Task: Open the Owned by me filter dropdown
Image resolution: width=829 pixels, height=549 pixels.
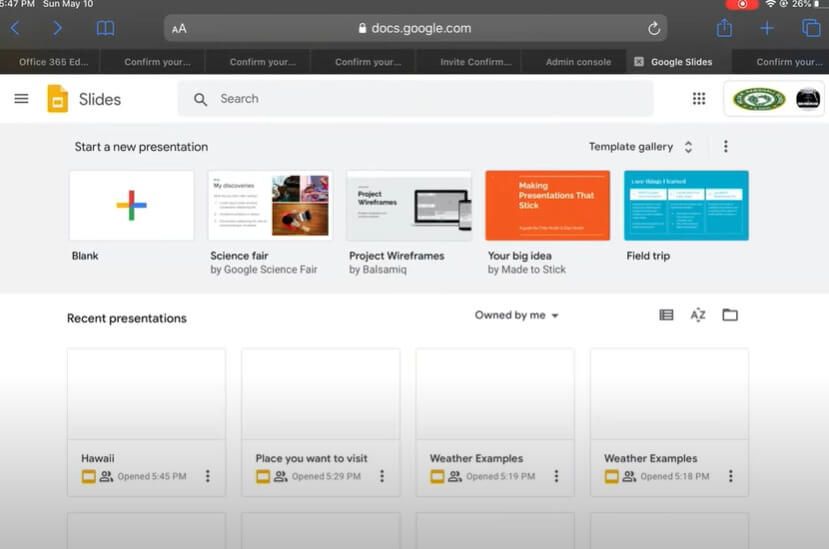Action: pos(517,315)
